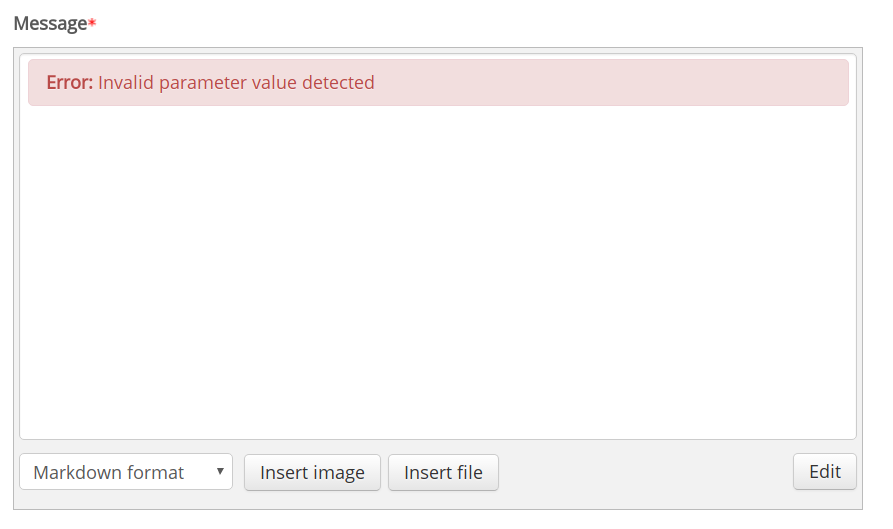Click the Insert file button
Image resolution: width=893 pixels, height=529 pixels.
(x=443, y=472)
